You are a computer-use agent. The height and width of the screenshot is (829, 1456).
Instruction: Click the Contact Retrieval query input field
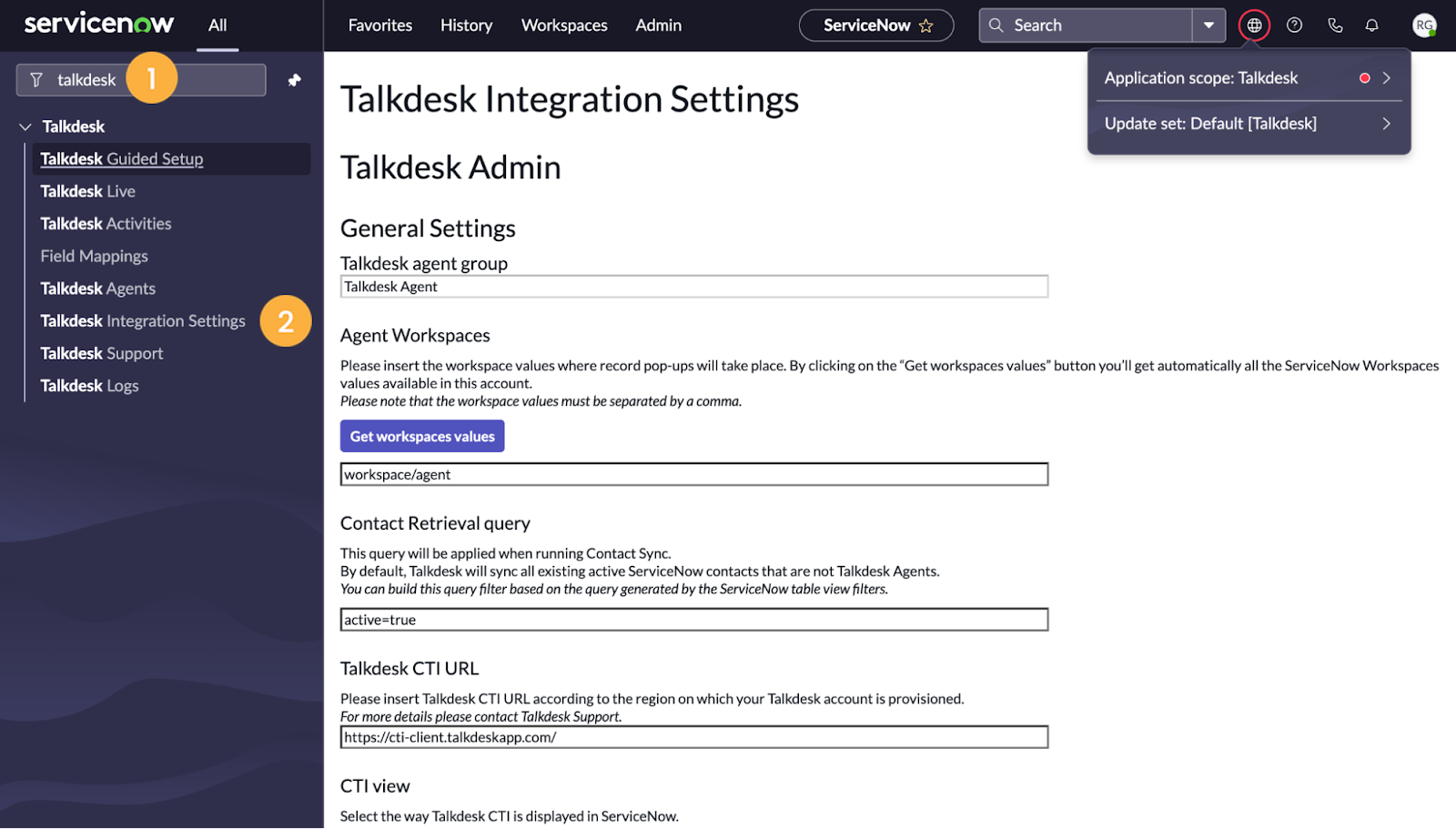click(x=693, y=620)
